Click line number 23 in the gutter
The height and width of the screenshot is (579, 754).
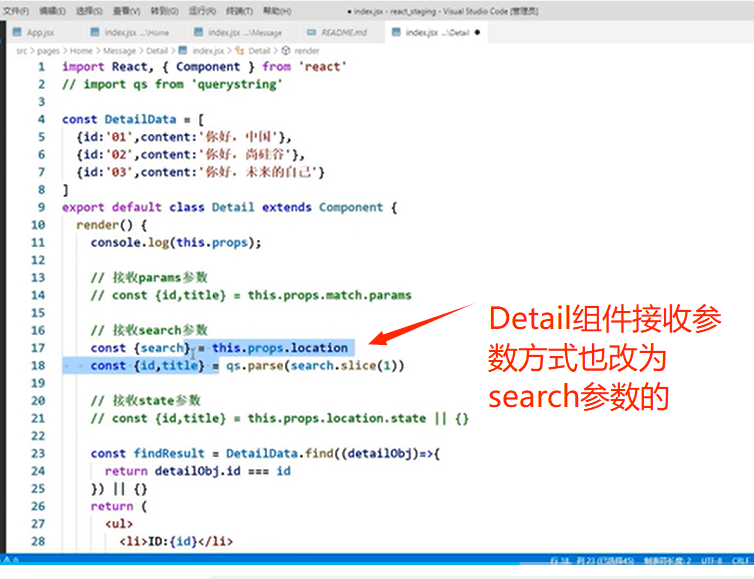38,453
